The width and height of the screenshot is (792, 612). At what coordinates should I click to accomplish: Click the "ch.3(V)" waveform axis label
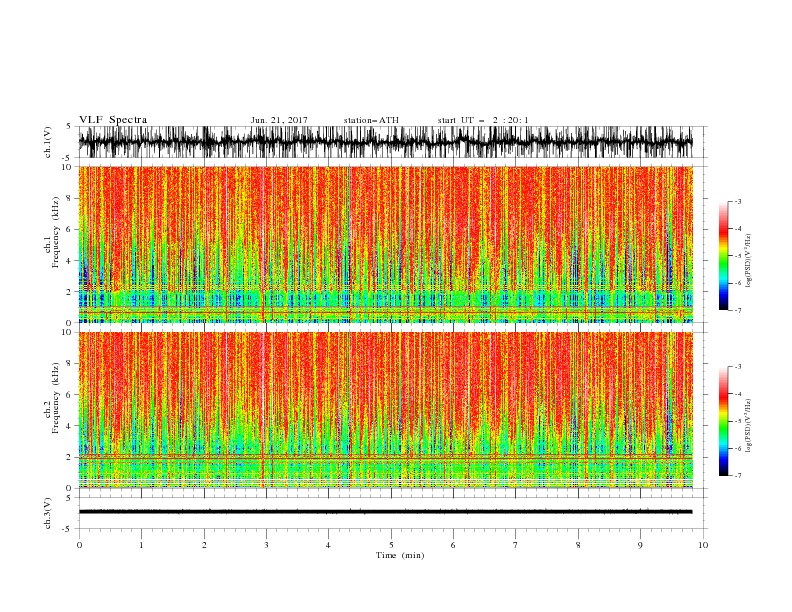pos(48,513)
